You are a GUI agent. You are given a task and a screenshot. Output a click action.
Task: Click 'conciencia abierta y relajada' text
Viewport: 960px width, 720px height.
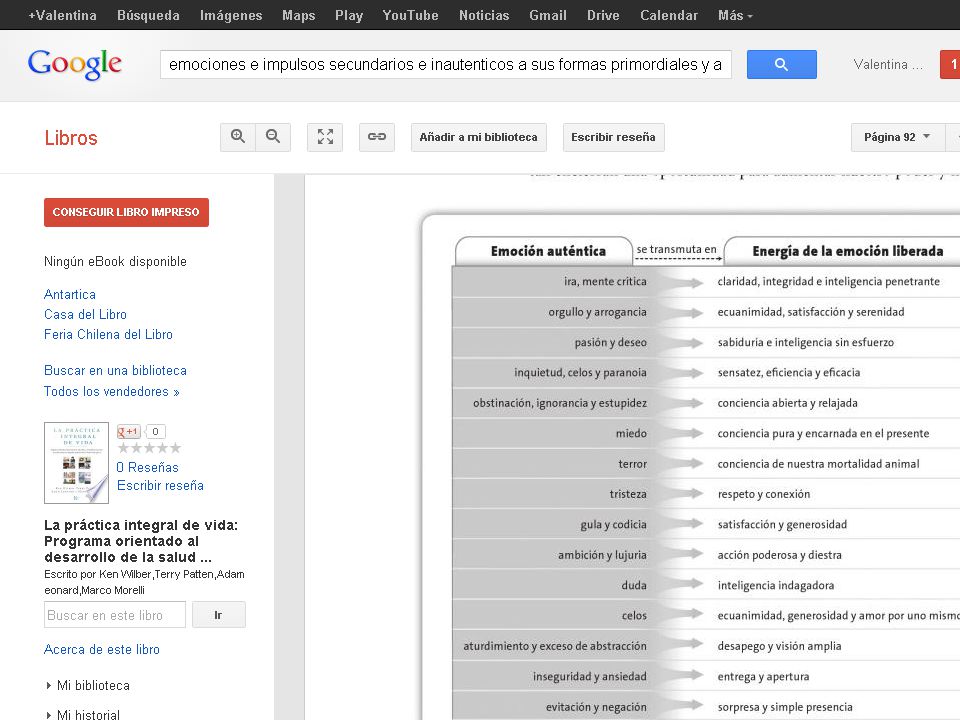pos(787,403)
